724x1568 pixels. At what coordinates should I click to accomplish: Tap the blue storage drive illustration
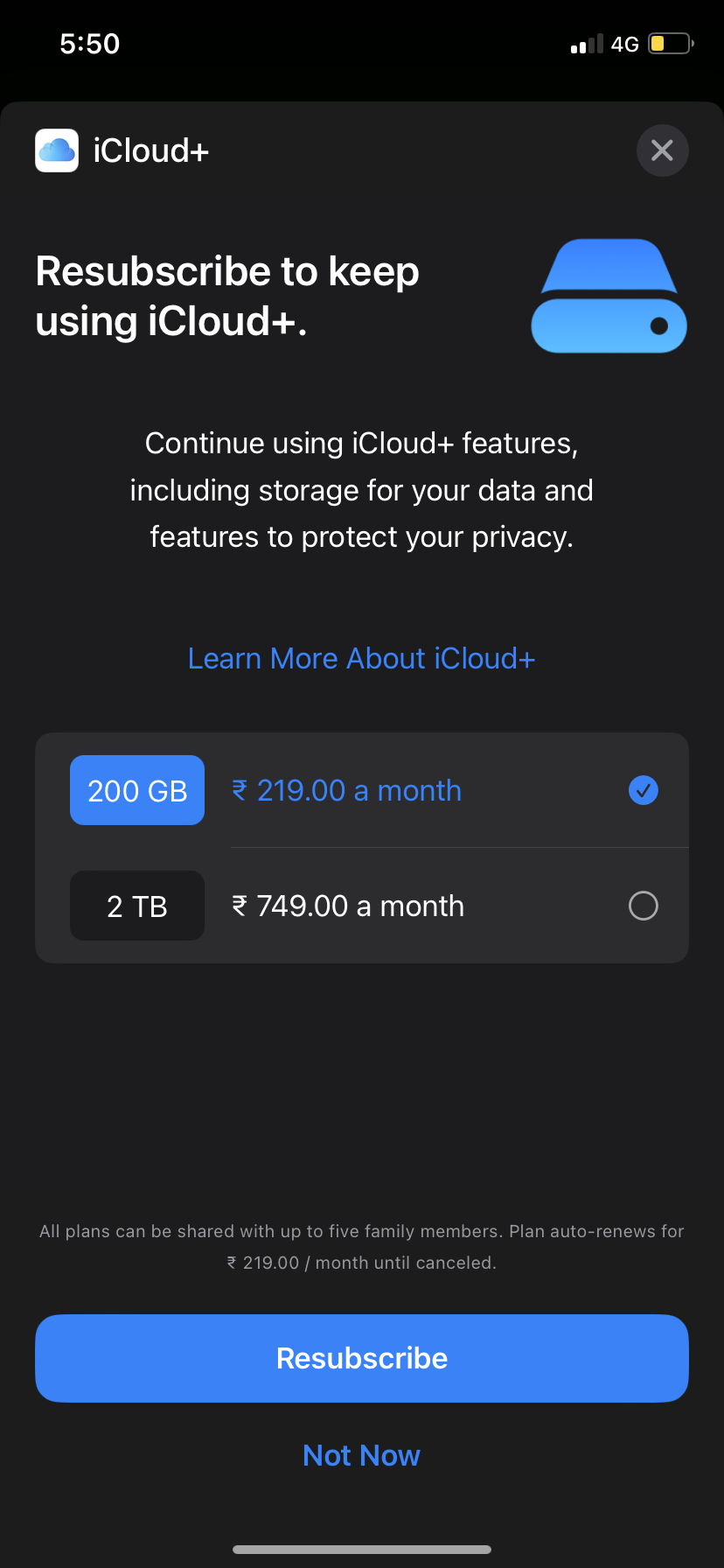pos(609,296)
